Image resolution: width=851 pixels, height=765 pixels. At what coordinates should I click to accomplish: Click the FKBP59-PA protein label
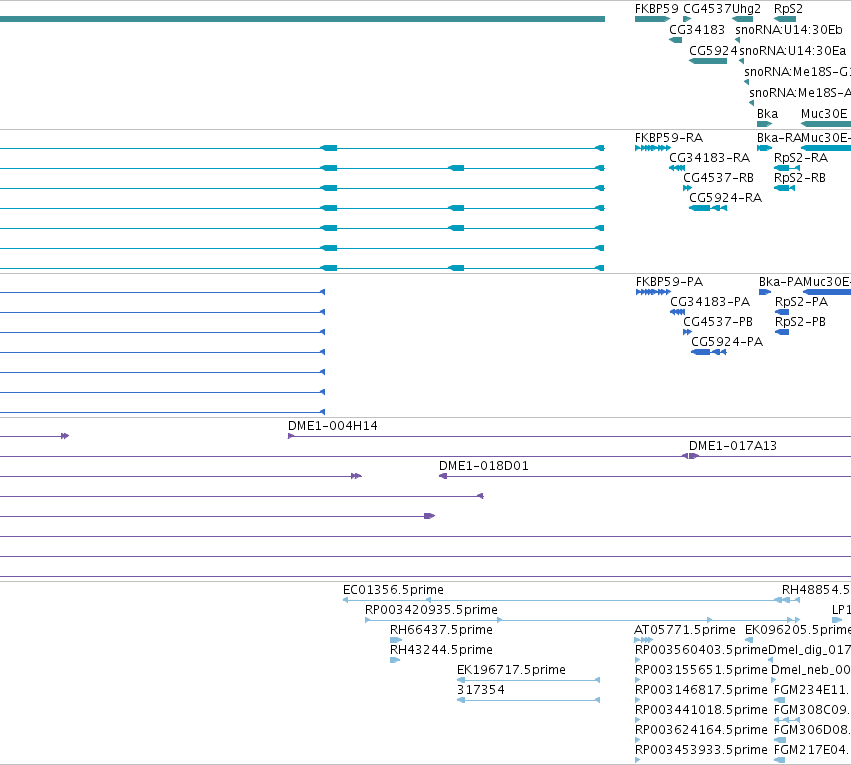(x=669, y=282)
